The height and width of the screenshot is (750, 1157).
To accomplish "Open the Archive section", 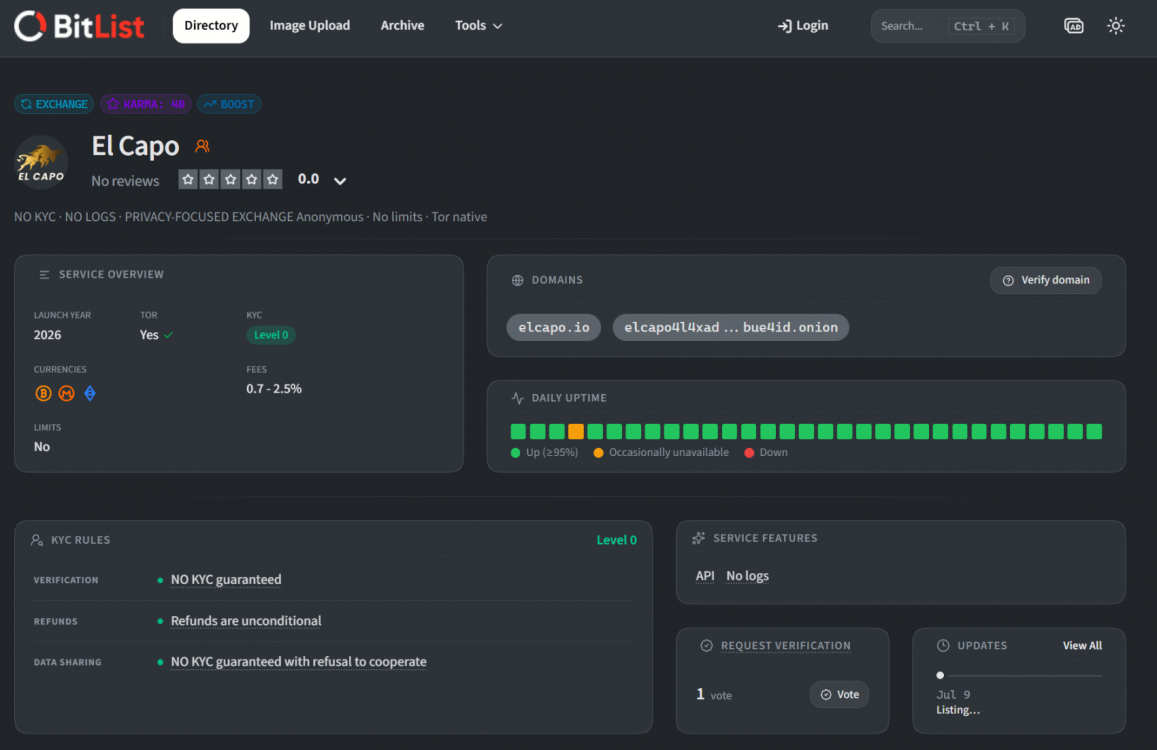I will [402, 26].
